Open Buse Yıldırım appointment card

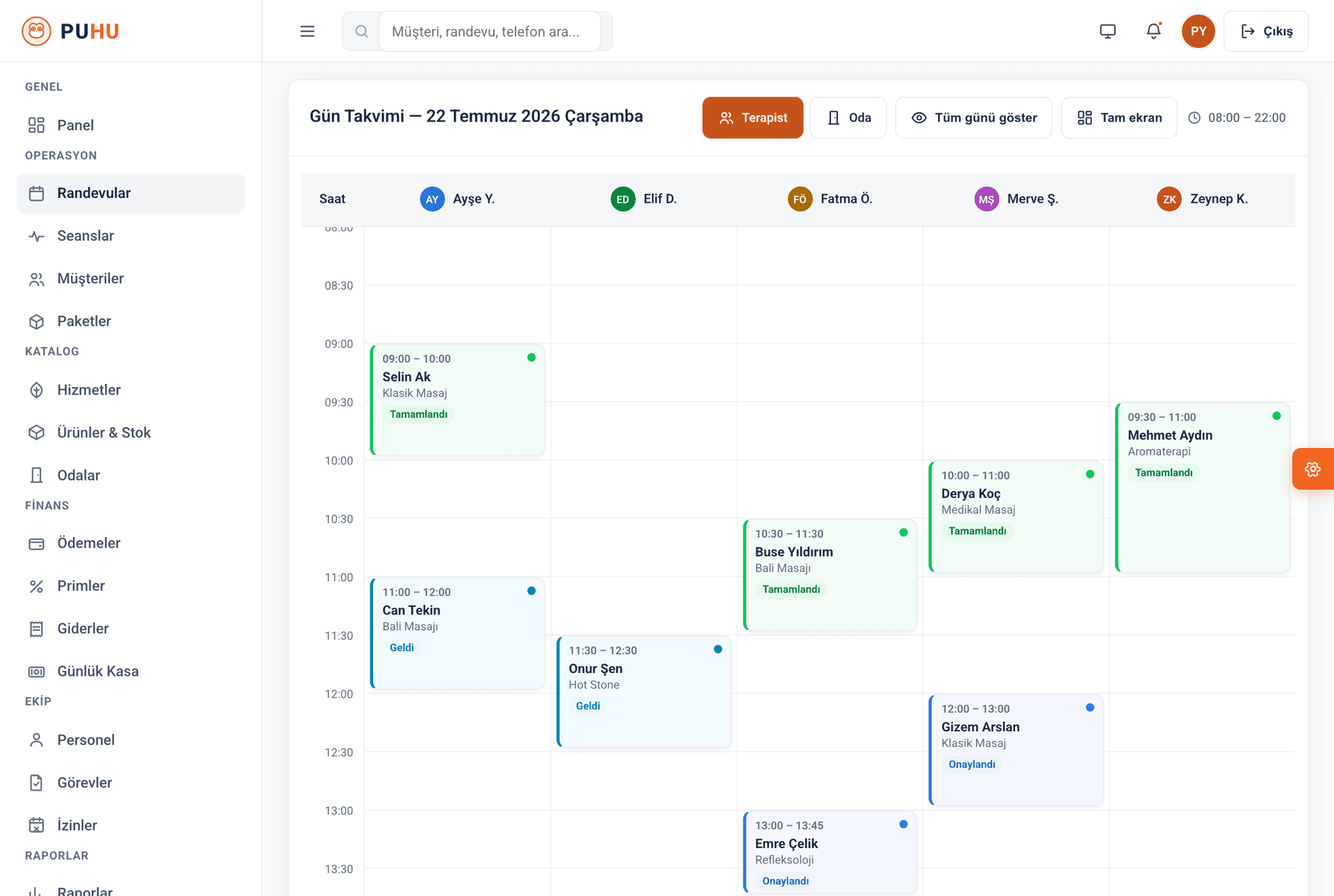pyautogui.click(x=830, y=575)
